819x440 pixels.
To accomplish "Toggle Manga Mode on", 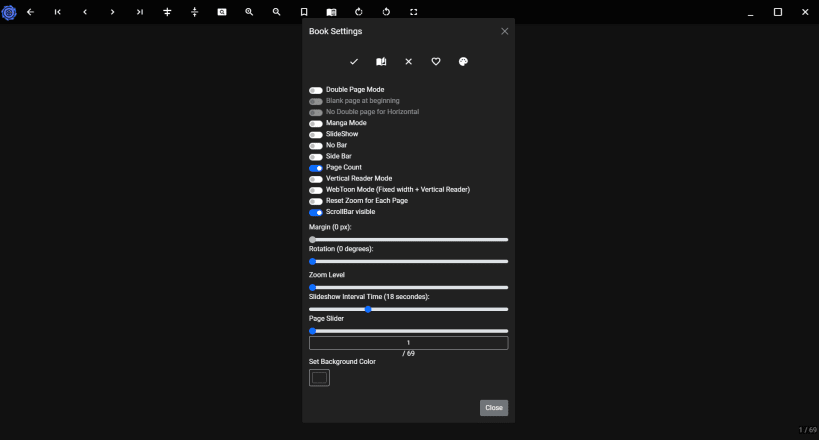I will pyautogui.click(x=315, y=123).
